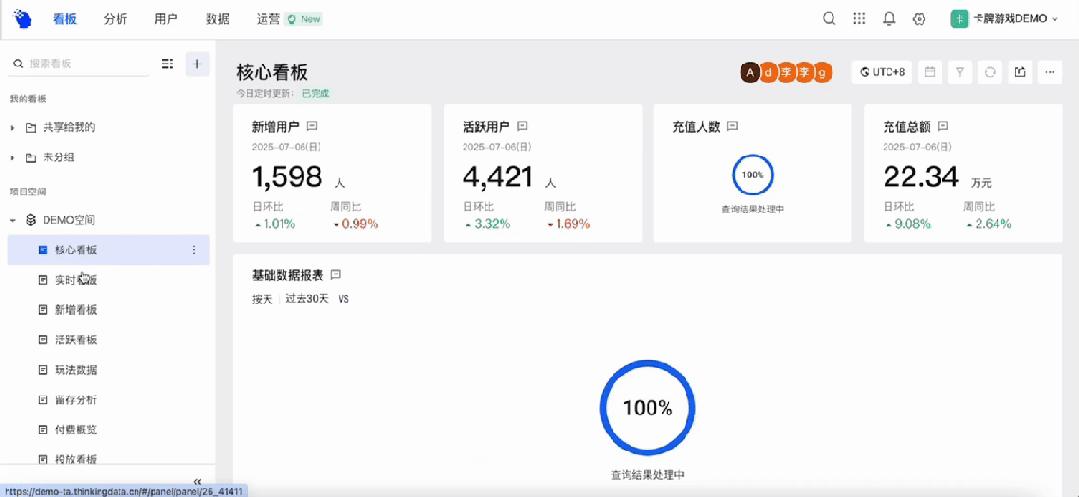The height and width of the screenshot is (497, 1079).
Task: Open the dashboard filter funnel icon
Action: tap(960, 72)
